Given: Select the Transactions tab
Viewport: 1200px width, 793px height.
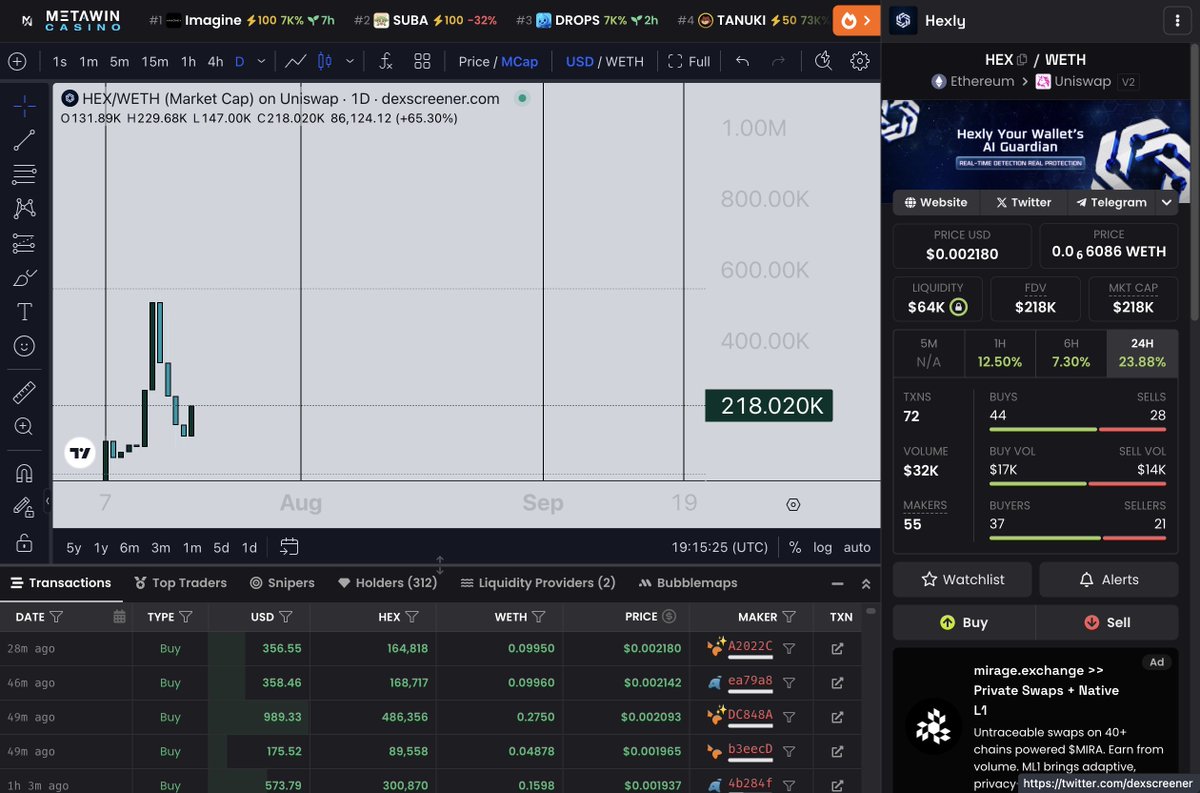Looking at the screenshot, I should pyautogui.click(x=61, y=583).
